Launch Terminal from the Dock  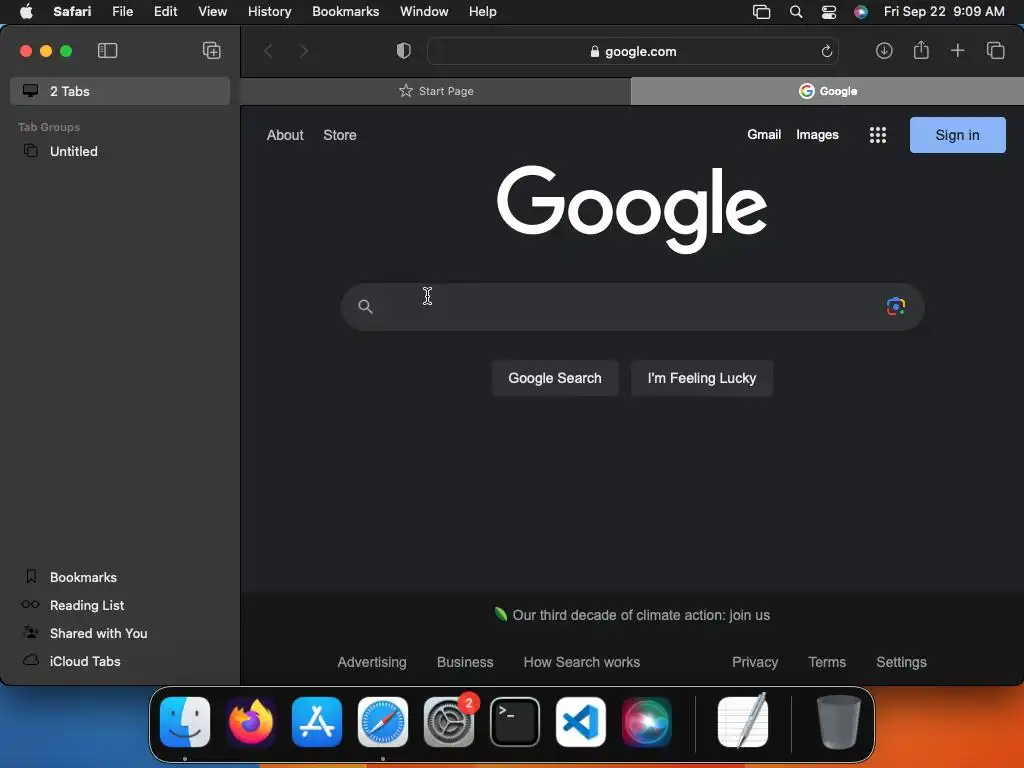point(515,722)
